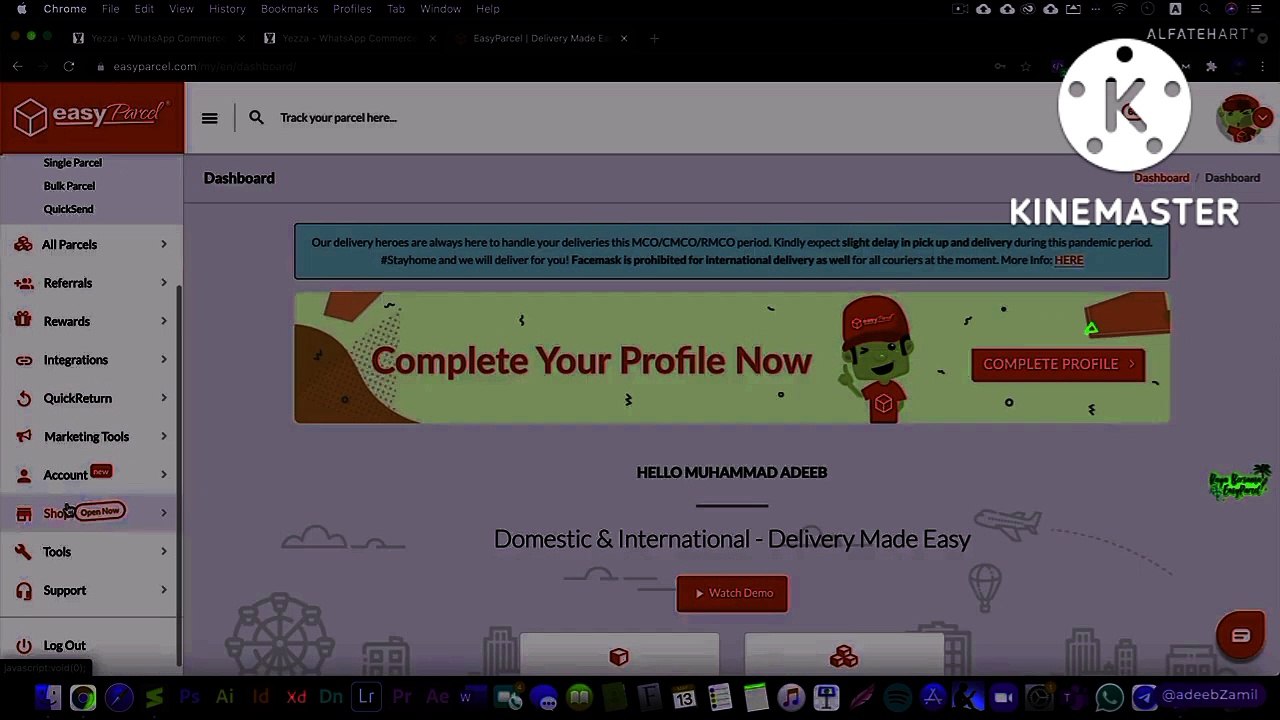Open the All Parcels boxes icon
1280x720 pixels.
coord(23,245)
